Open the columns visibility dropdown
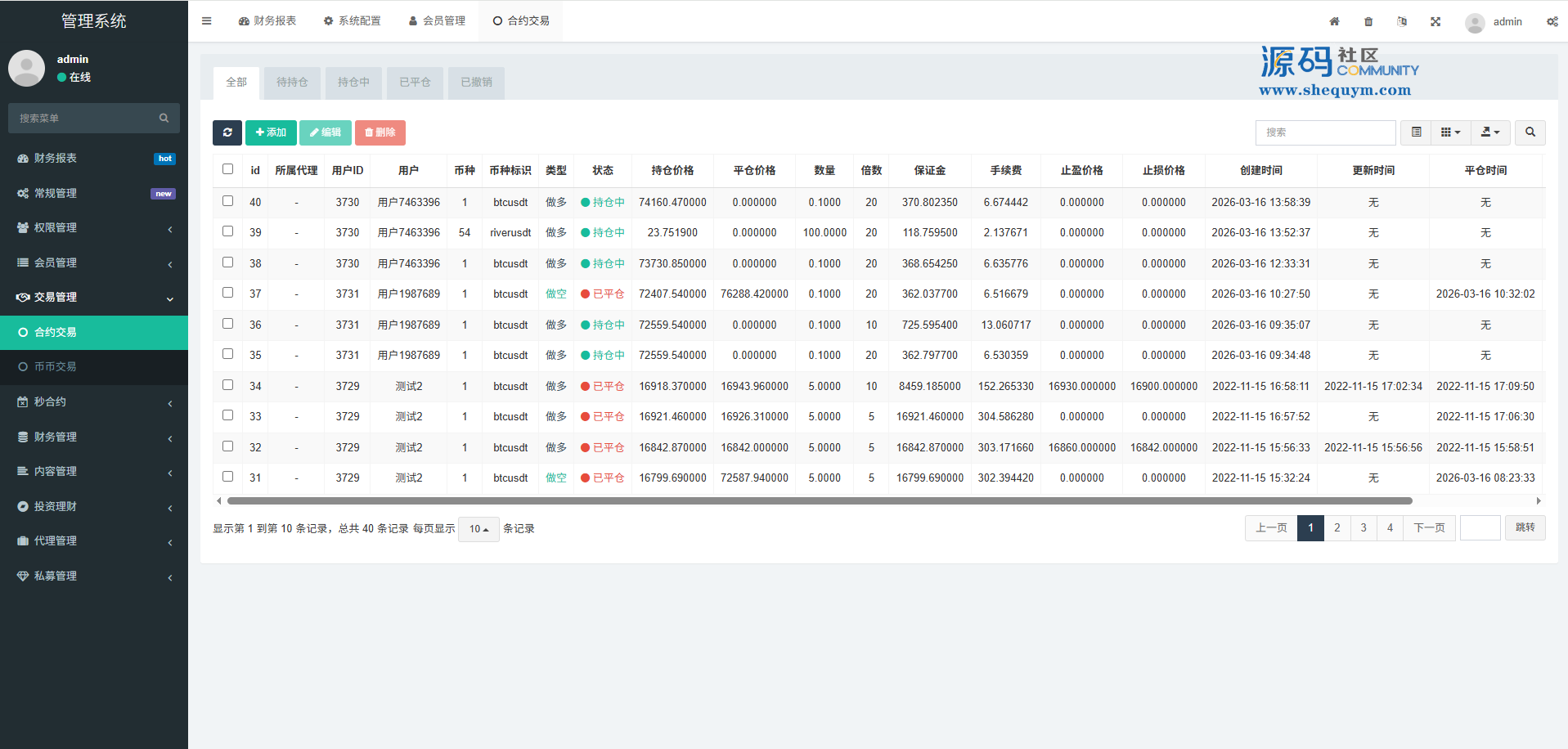 pyautogui.click(x=1450, y=132)
